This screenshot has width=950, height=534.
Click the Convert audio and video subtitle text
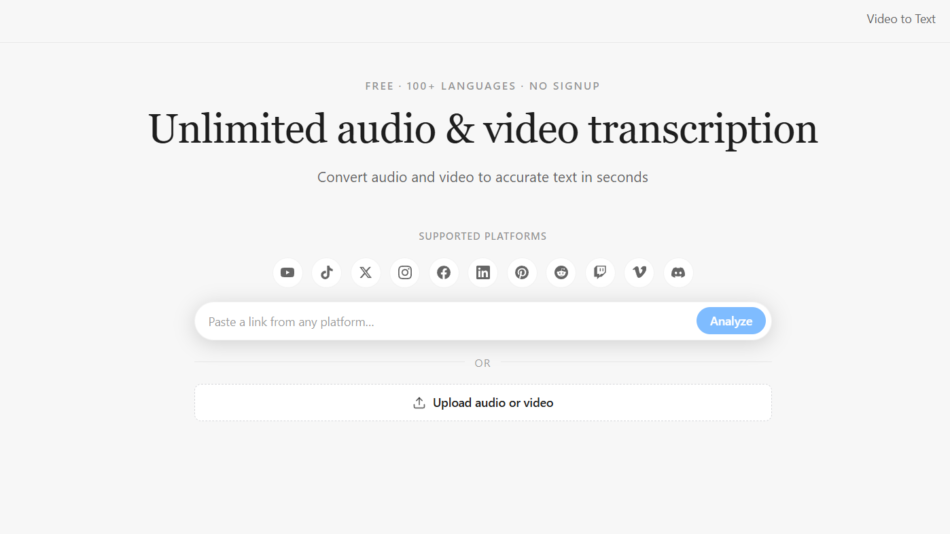click(483, 177)
